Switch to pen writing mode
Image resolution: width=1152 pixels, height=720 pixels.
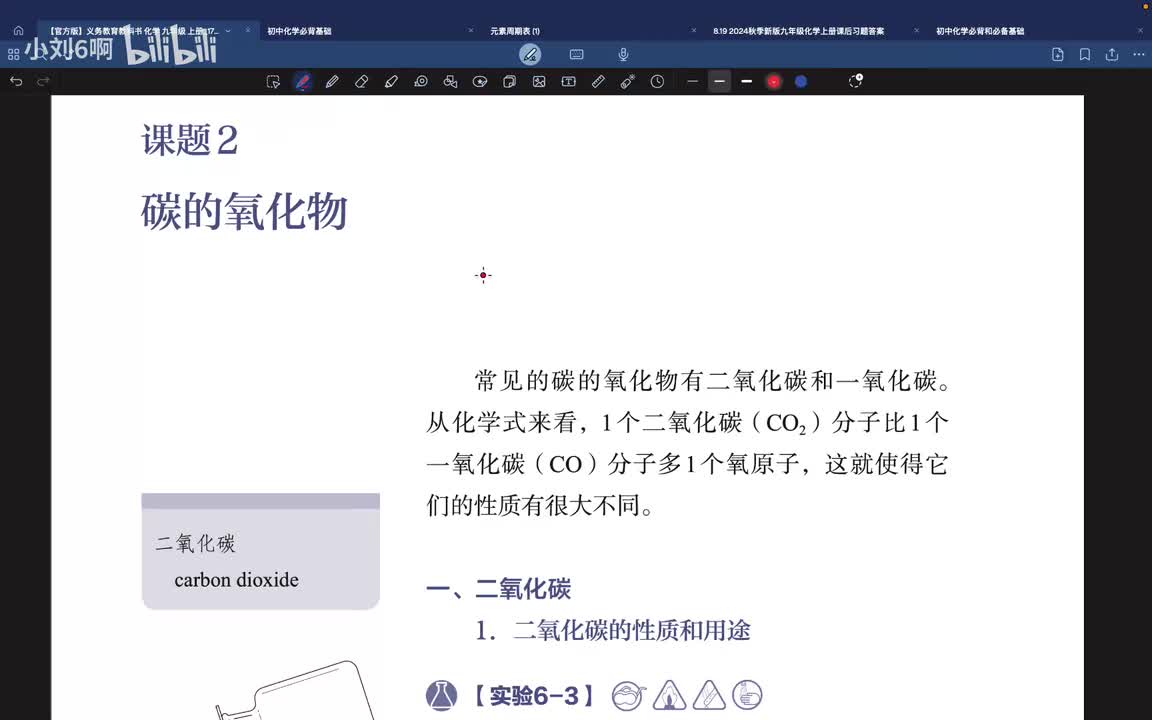point(530,54)
